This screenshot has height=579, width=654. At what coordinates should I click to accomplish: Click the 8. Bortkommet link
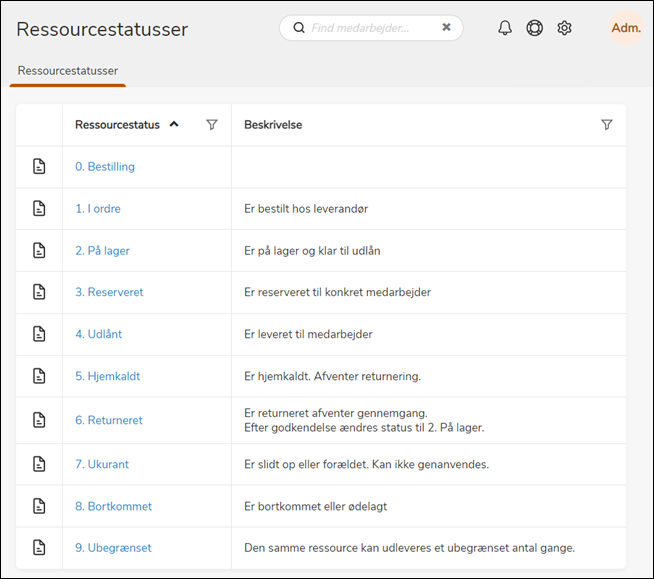[113, 506]
